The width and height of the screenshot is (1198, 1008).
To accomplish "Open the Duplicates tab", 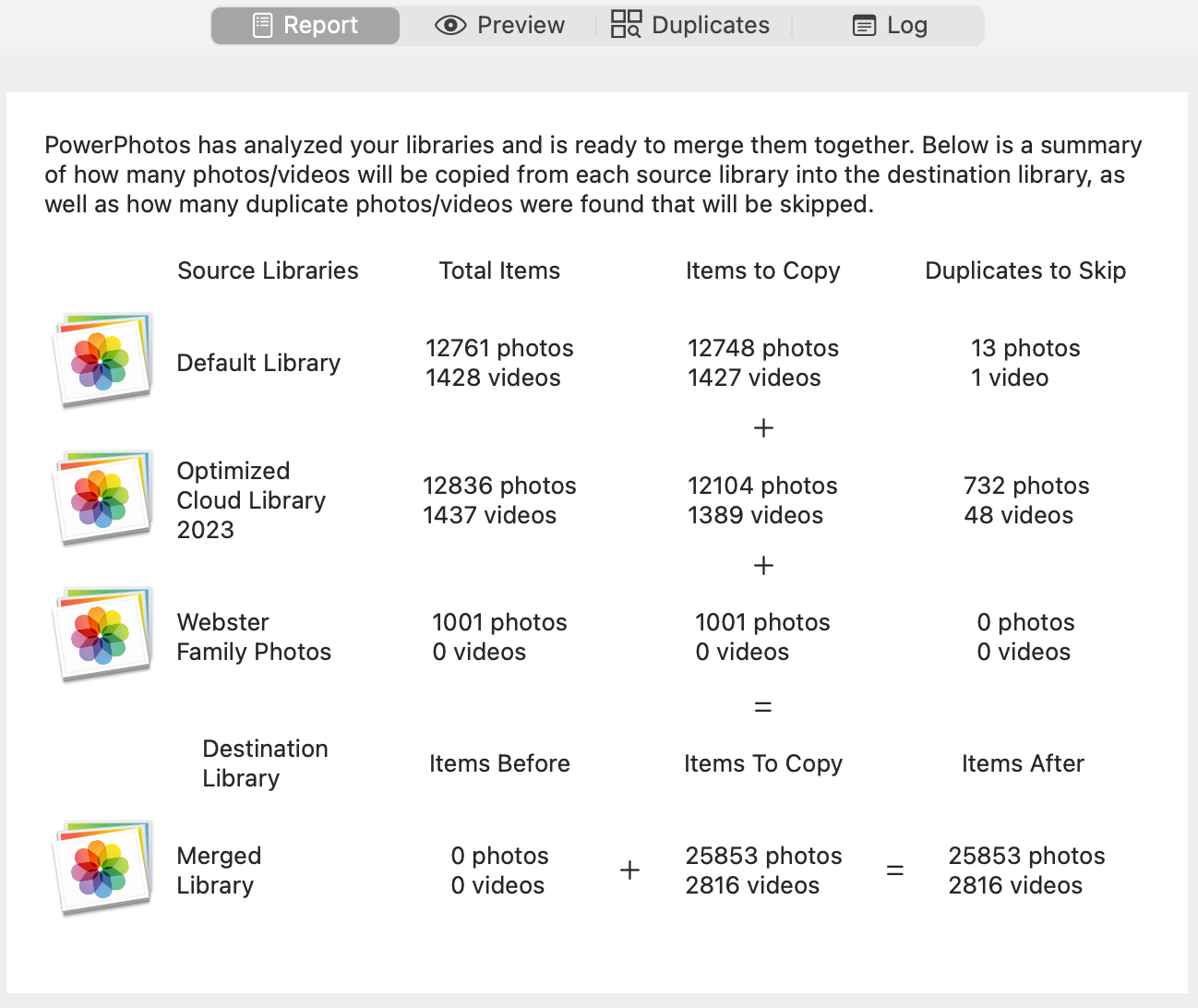I will [690, 26].
